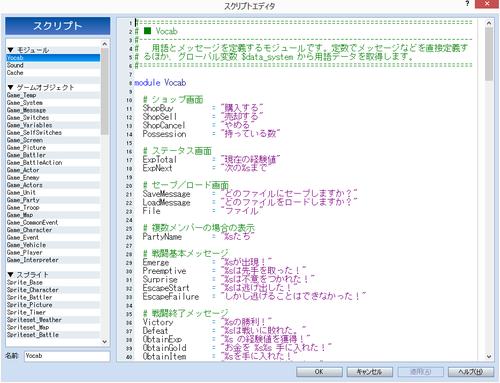Image resolution: width=500 pixels, height=383 pixels.
Task: Select the Game_Enemy script
Action: coord(53,177)
